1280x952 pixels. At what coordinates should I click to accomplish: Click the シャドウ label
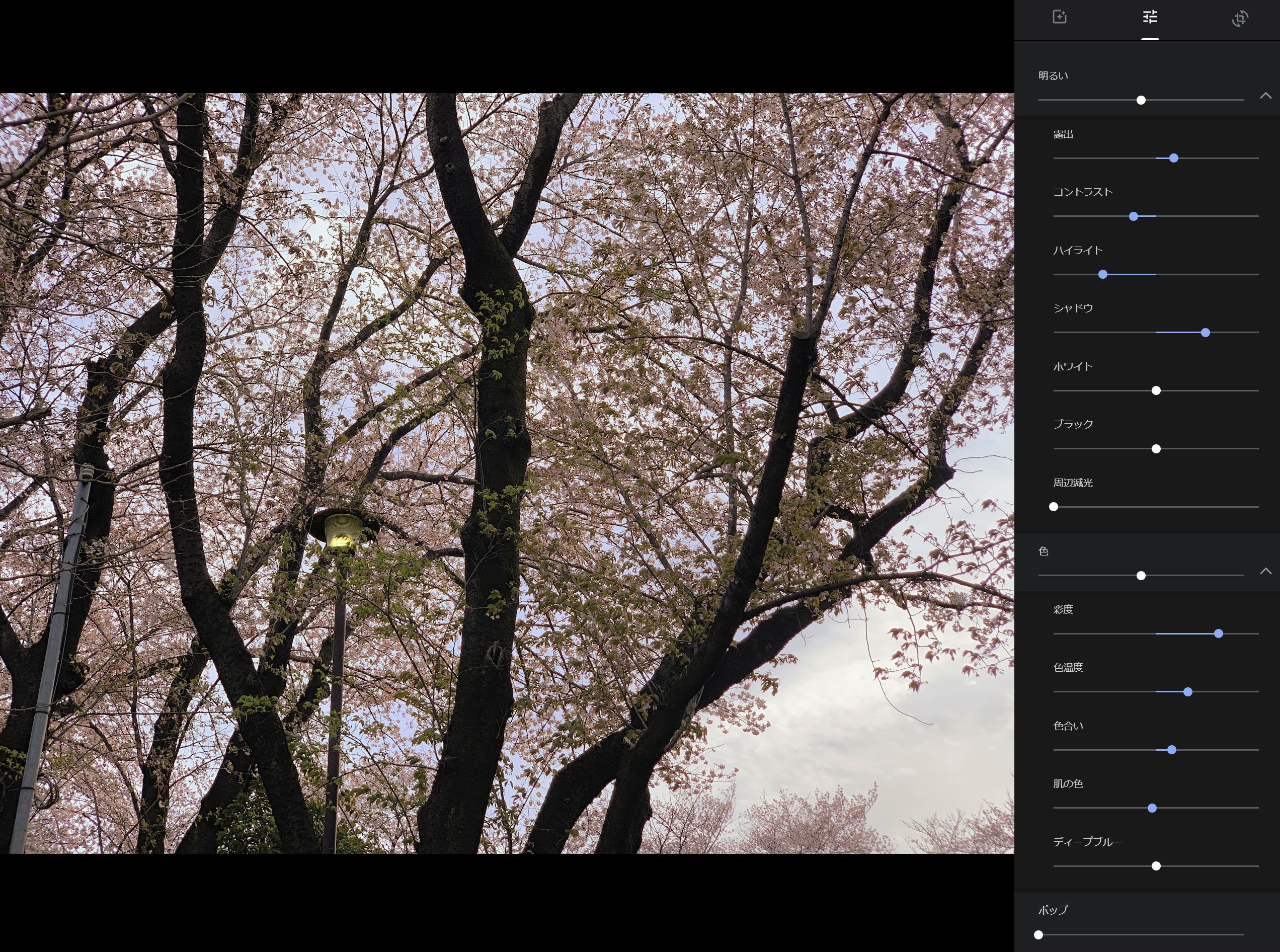point(1073,308)
